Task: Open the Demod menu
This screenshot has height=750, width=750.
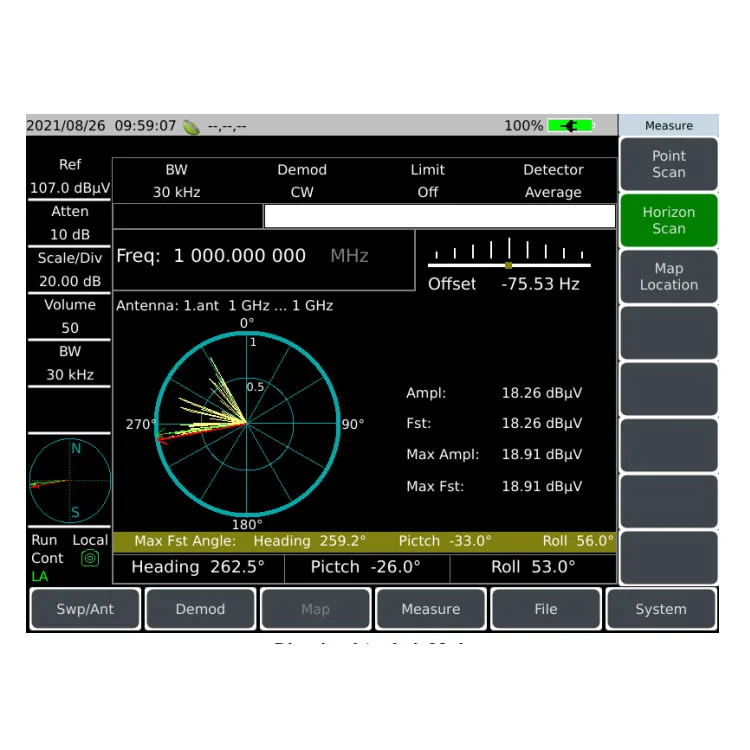Action: click(200, 609)
